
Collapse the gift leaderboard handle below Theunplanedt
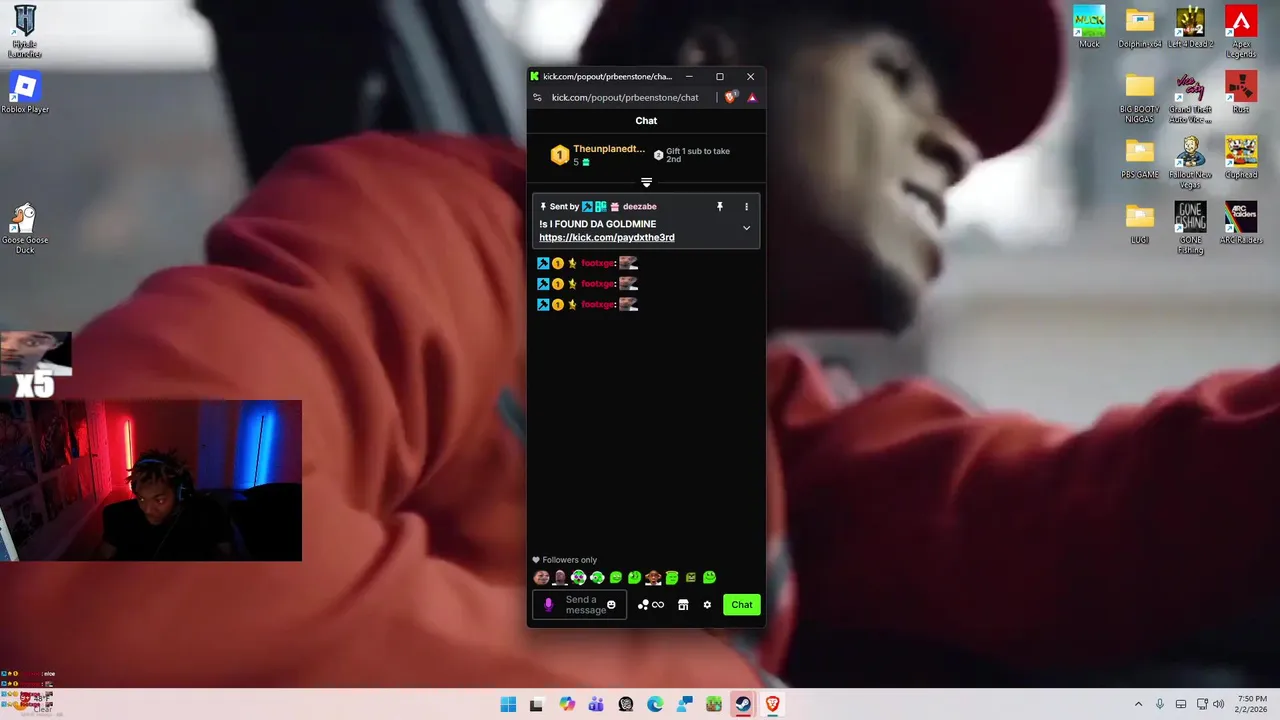coord(646,182)
